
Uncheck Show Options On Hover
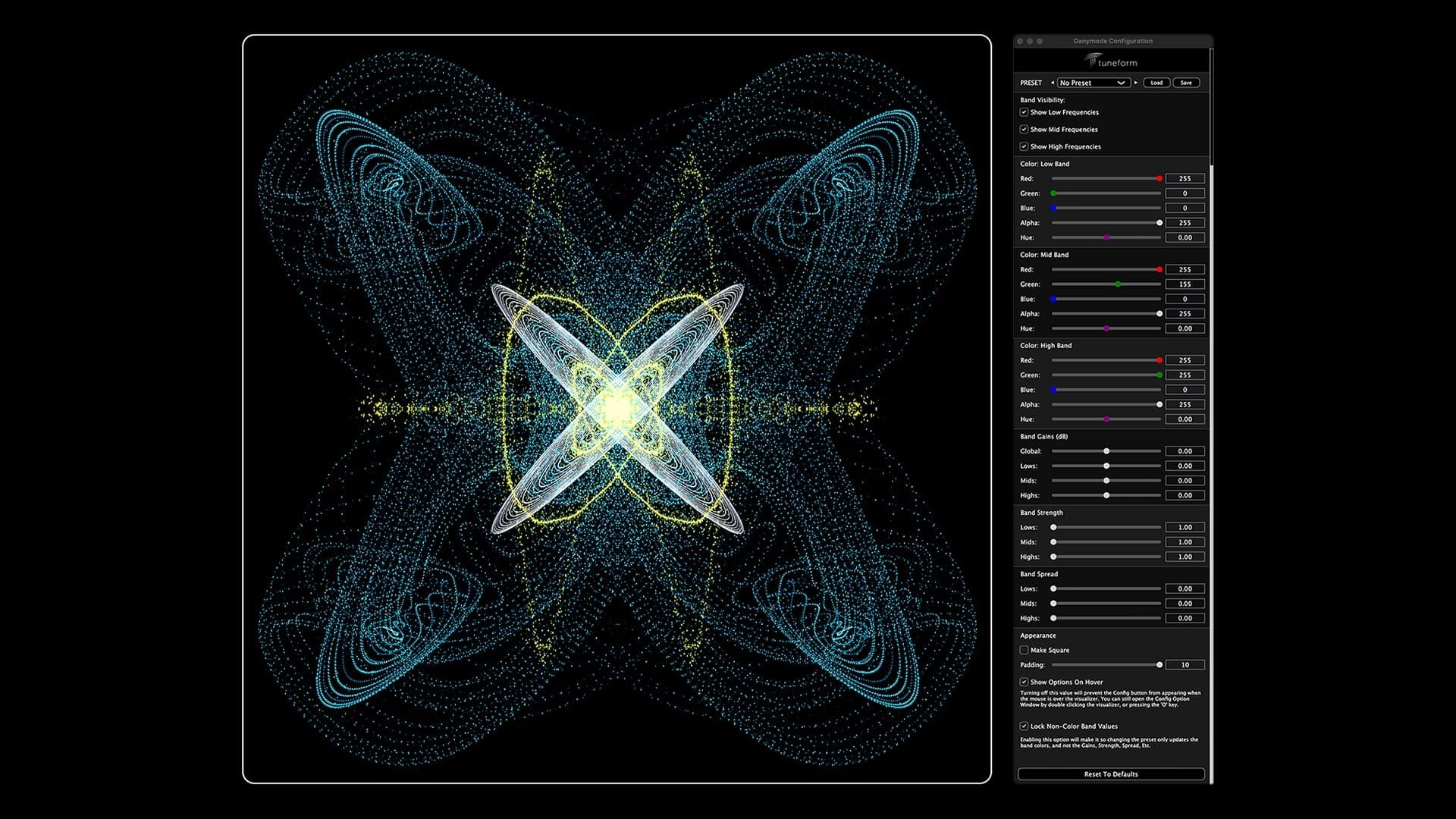point(1024,682)
